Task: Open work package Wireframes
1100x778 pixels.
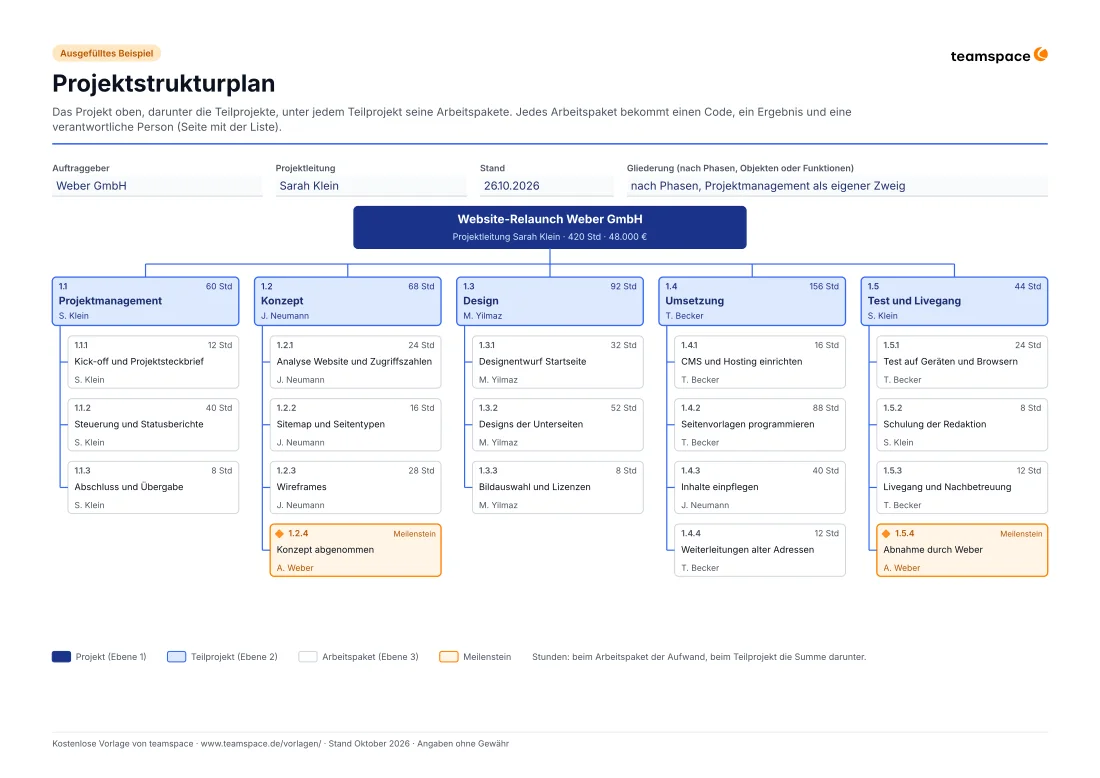Action: coord(356,488)
